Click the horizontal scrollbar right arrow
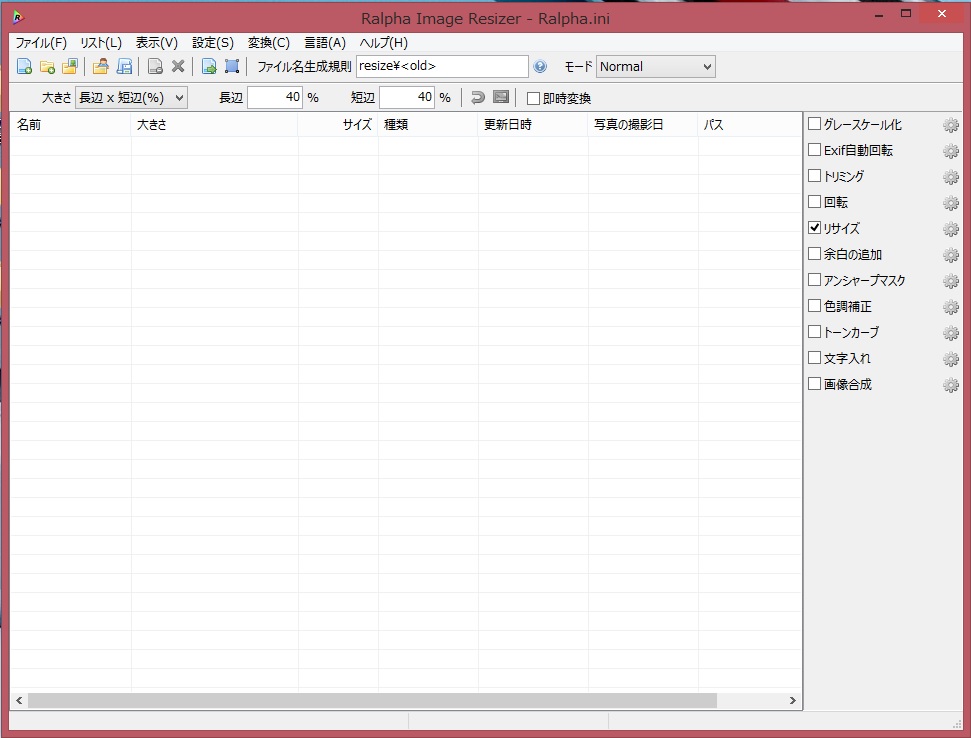This screenshot has width=971, height=738. click(793, 701)
